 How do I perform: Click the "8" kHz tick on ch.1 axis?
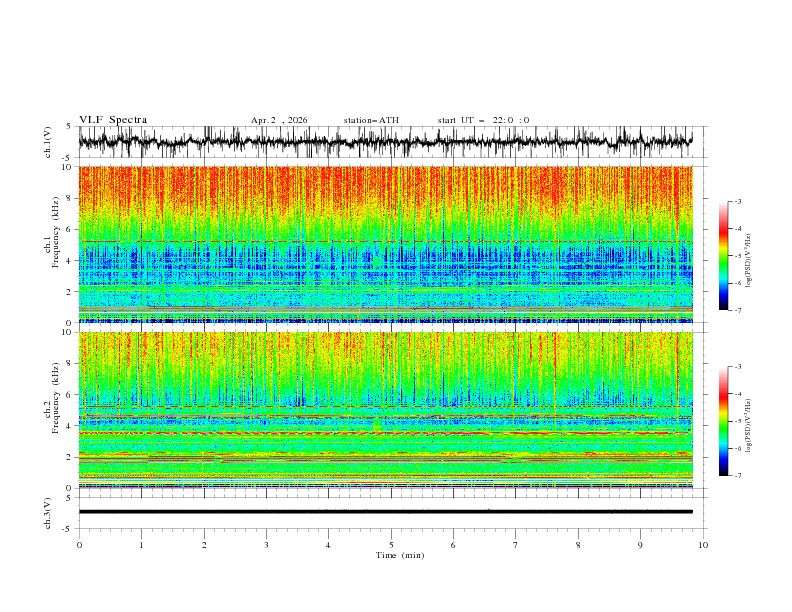69,198
